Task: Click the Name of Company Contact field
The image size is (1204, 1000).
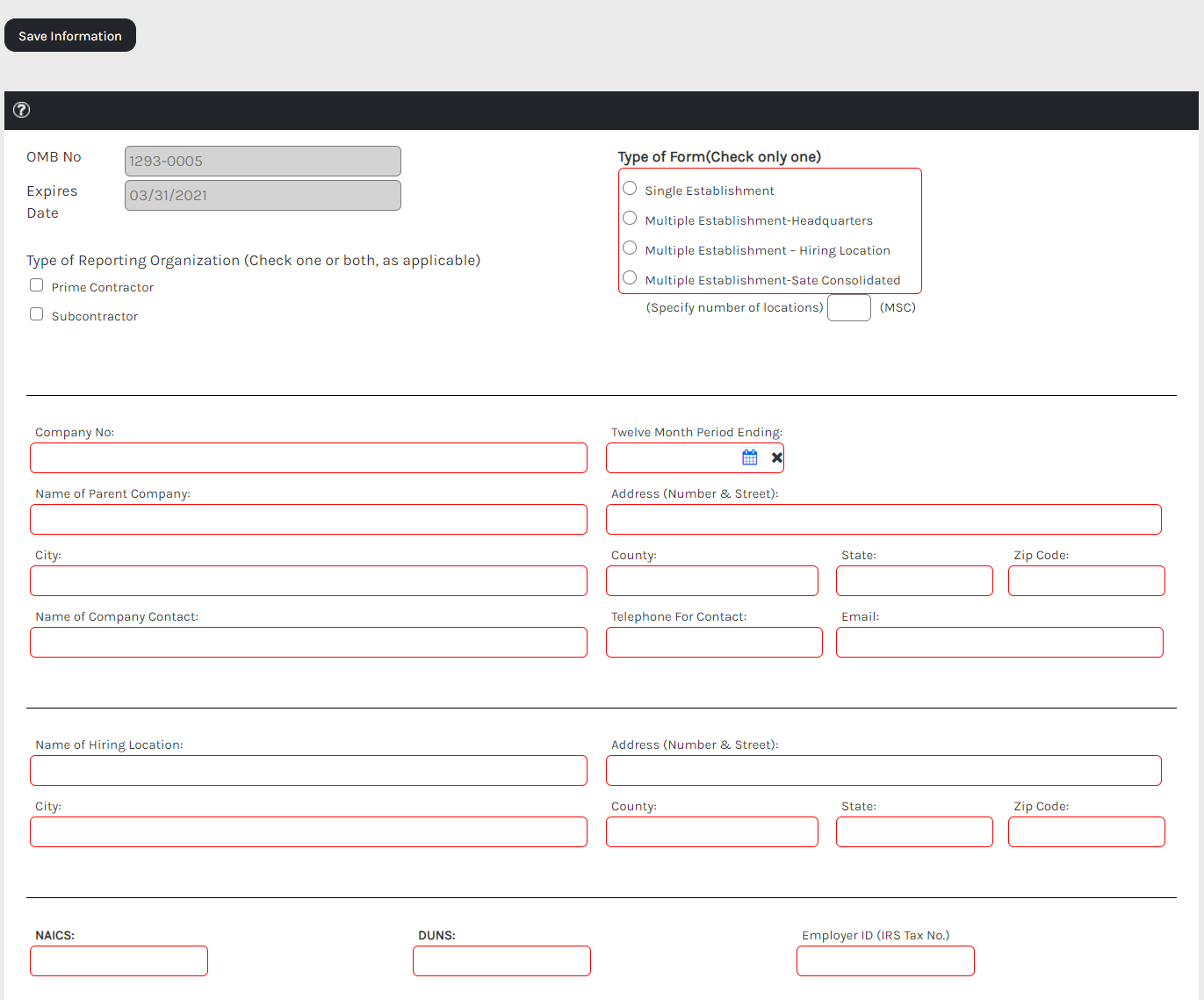Action: [x=308, y=643]
